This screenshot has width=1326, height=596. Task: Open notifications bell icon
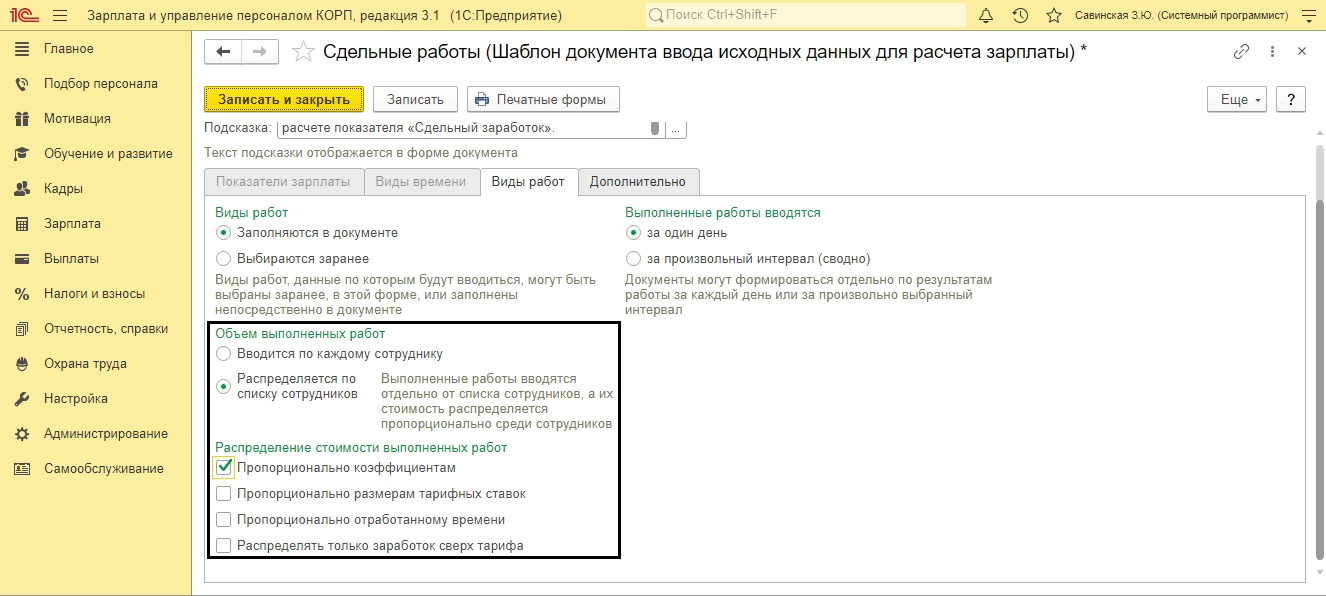click(x=986, y=15)
